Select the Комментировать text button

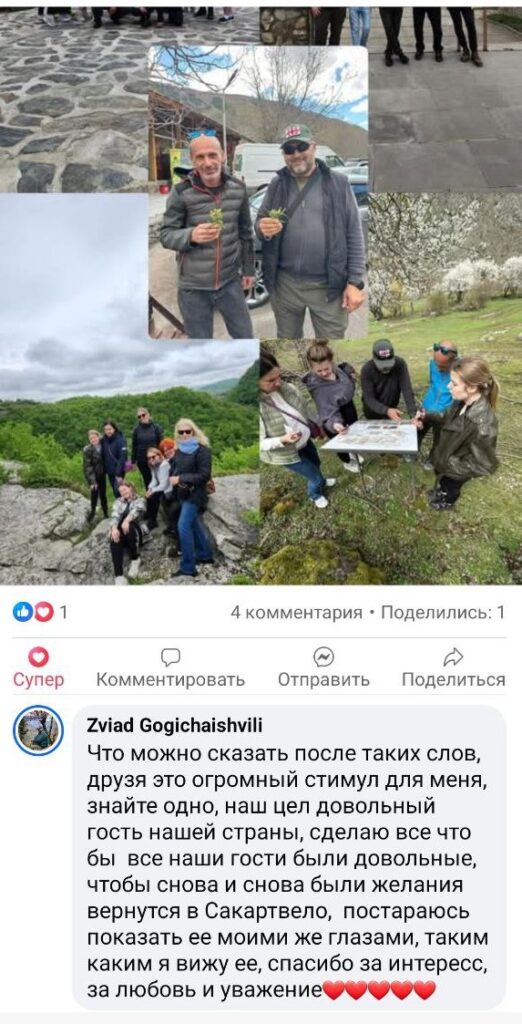click(171, 680)
